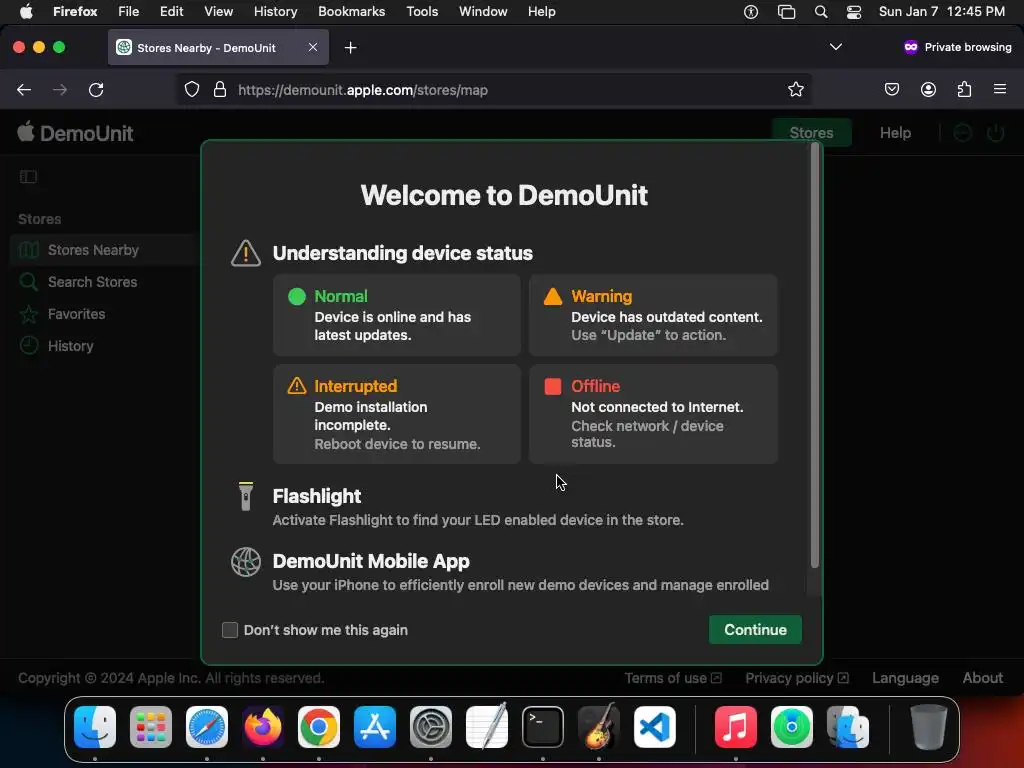Close the Stores Nearby tab
Viewport: 1024px width, 768px height.
(313, 47)
